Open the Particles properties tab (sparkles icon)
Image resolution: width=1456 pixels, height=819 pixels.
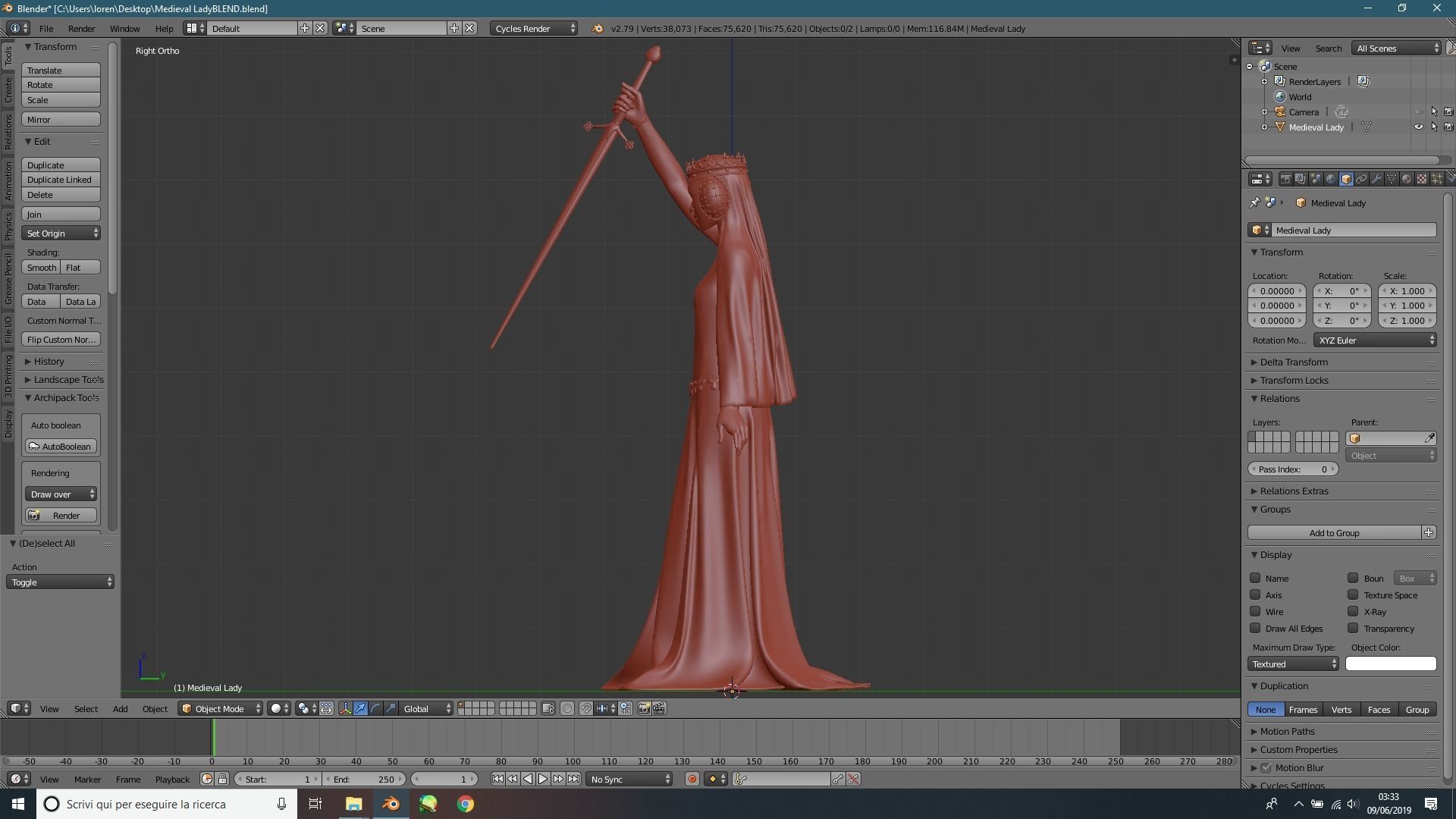1437,179
